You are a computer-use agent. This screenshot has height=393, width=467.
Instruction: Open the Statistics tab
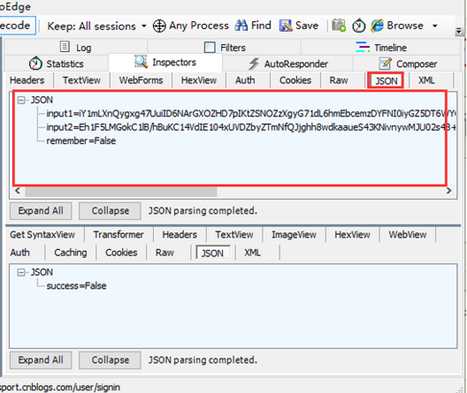tap(57, 64)
